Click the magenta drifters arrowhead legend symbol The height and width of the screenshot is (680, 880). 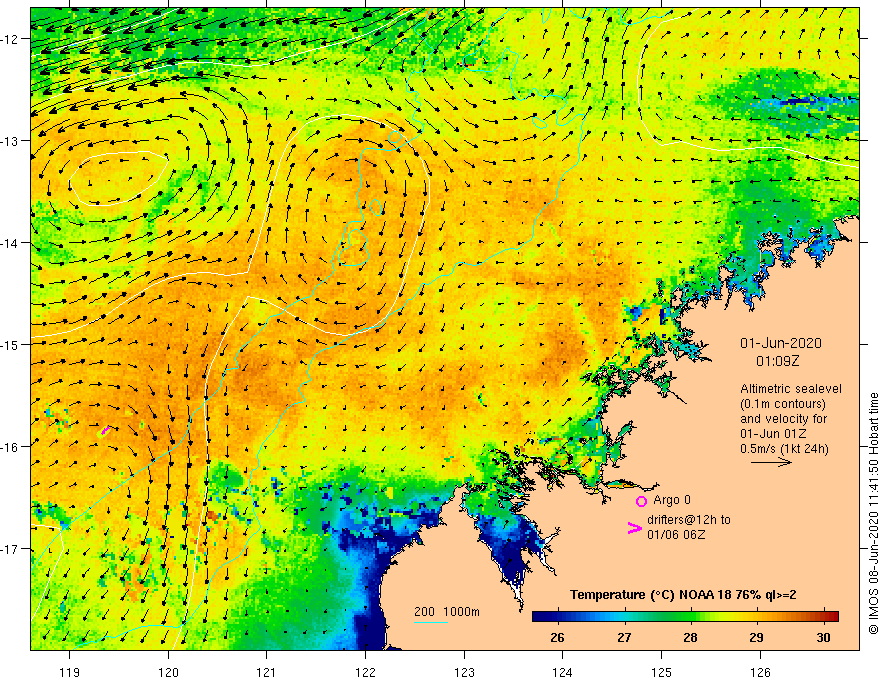tap(634, 528)
